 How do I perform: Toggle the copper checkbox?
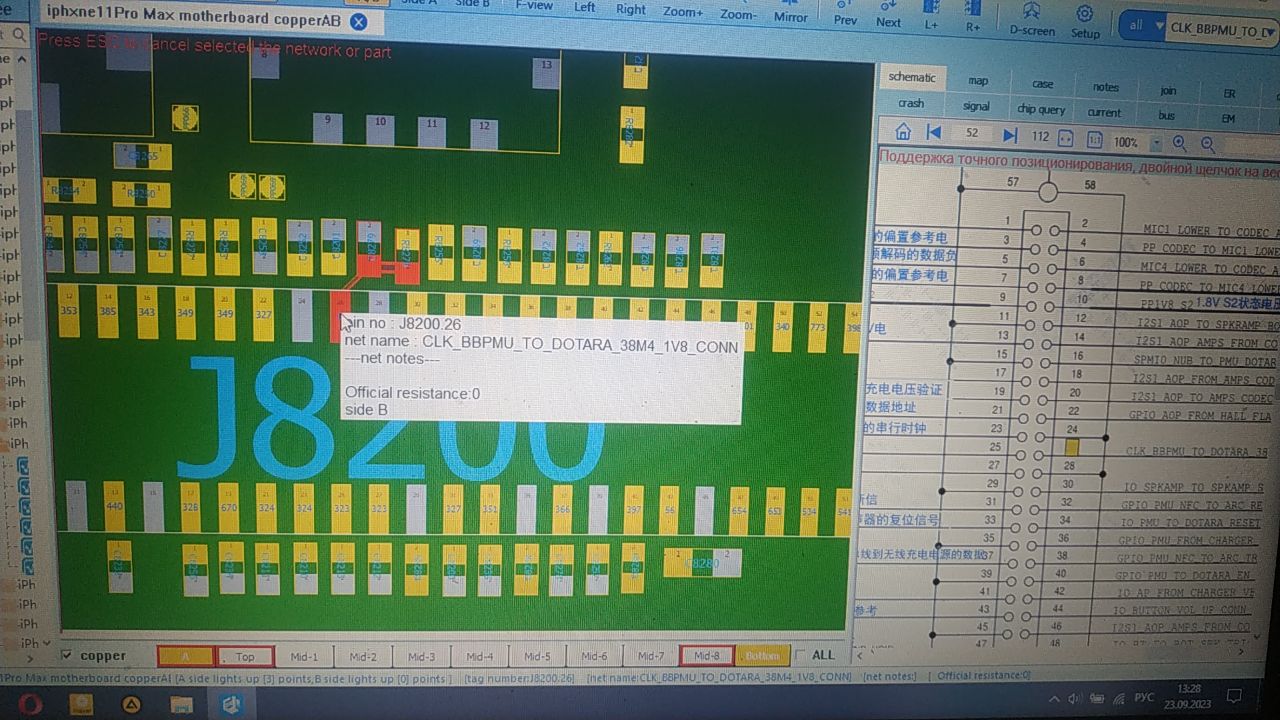click(66, 655)
